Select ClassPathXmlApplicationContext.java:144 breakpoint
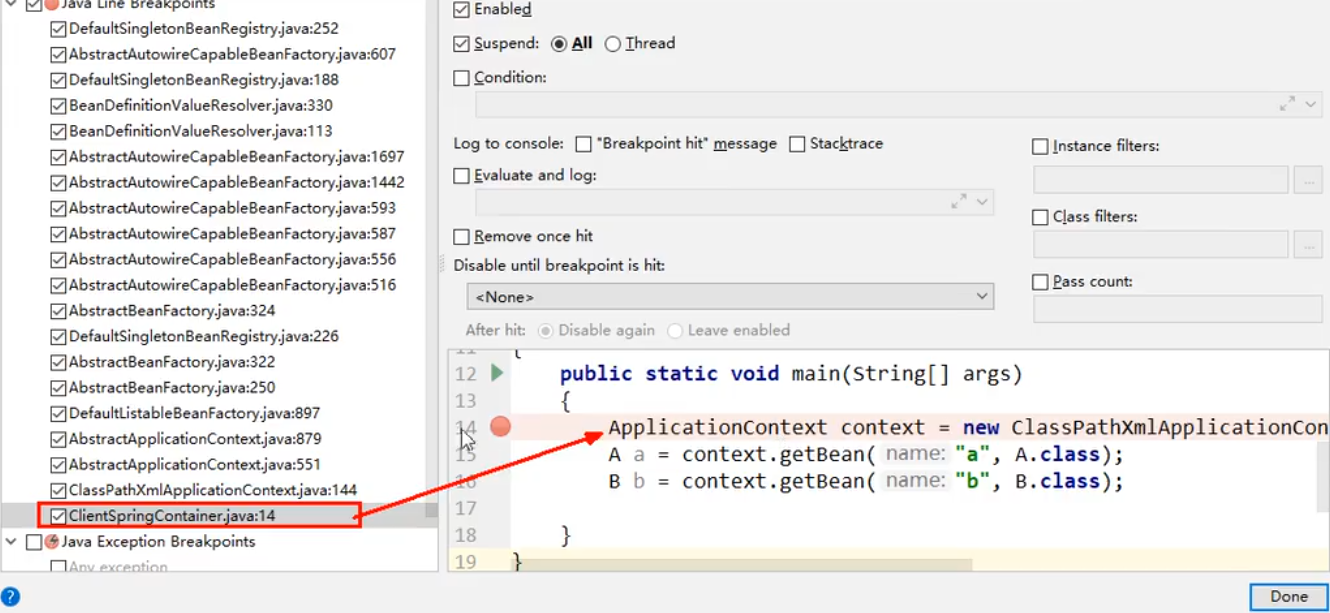1330x613 pixels. point(213,490)
